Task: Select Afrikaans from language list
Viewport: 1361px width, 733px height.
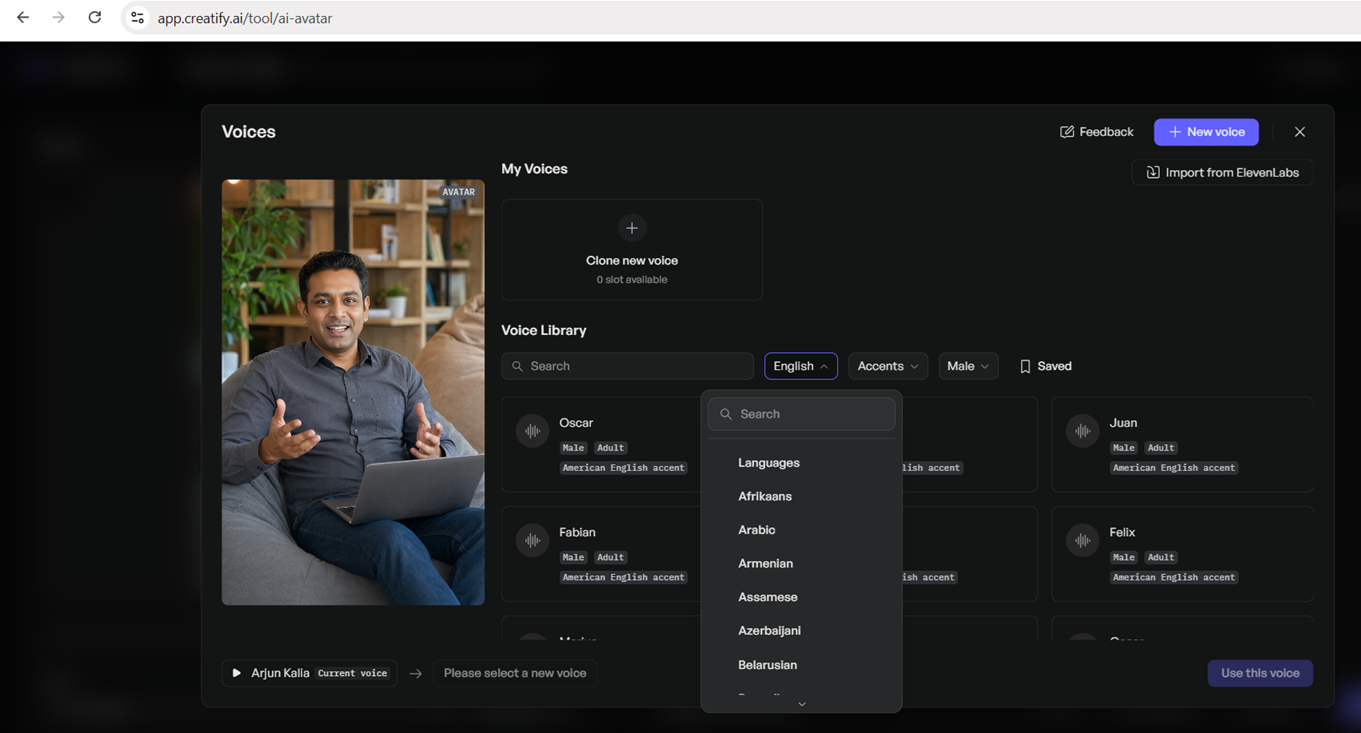Action: [x=765, y=497]
